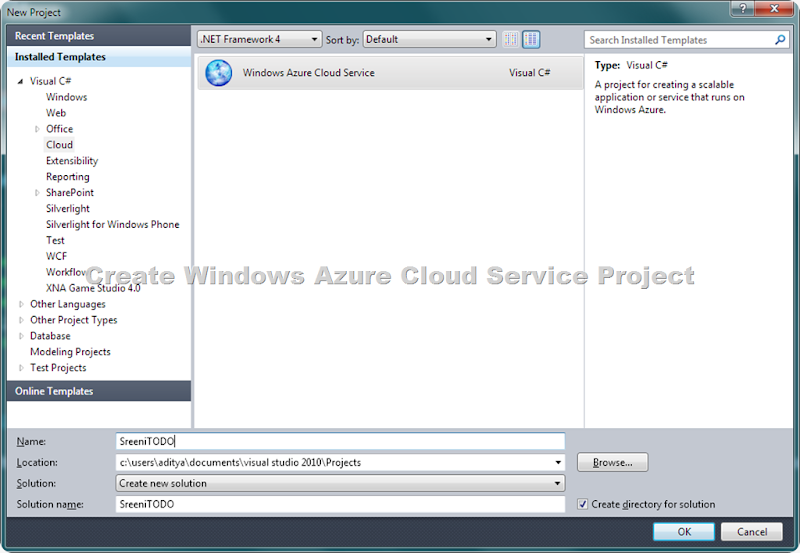The height and width of the screenshot is (553, 800).
Task: Click the Browse... button
Action: (613, 462)
